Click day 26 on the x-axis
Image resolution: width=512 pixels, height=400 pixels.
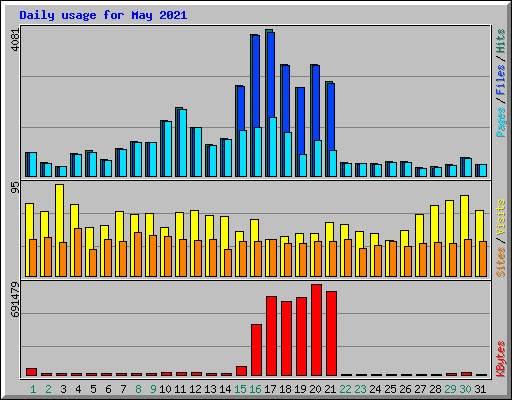click(405, 389)
